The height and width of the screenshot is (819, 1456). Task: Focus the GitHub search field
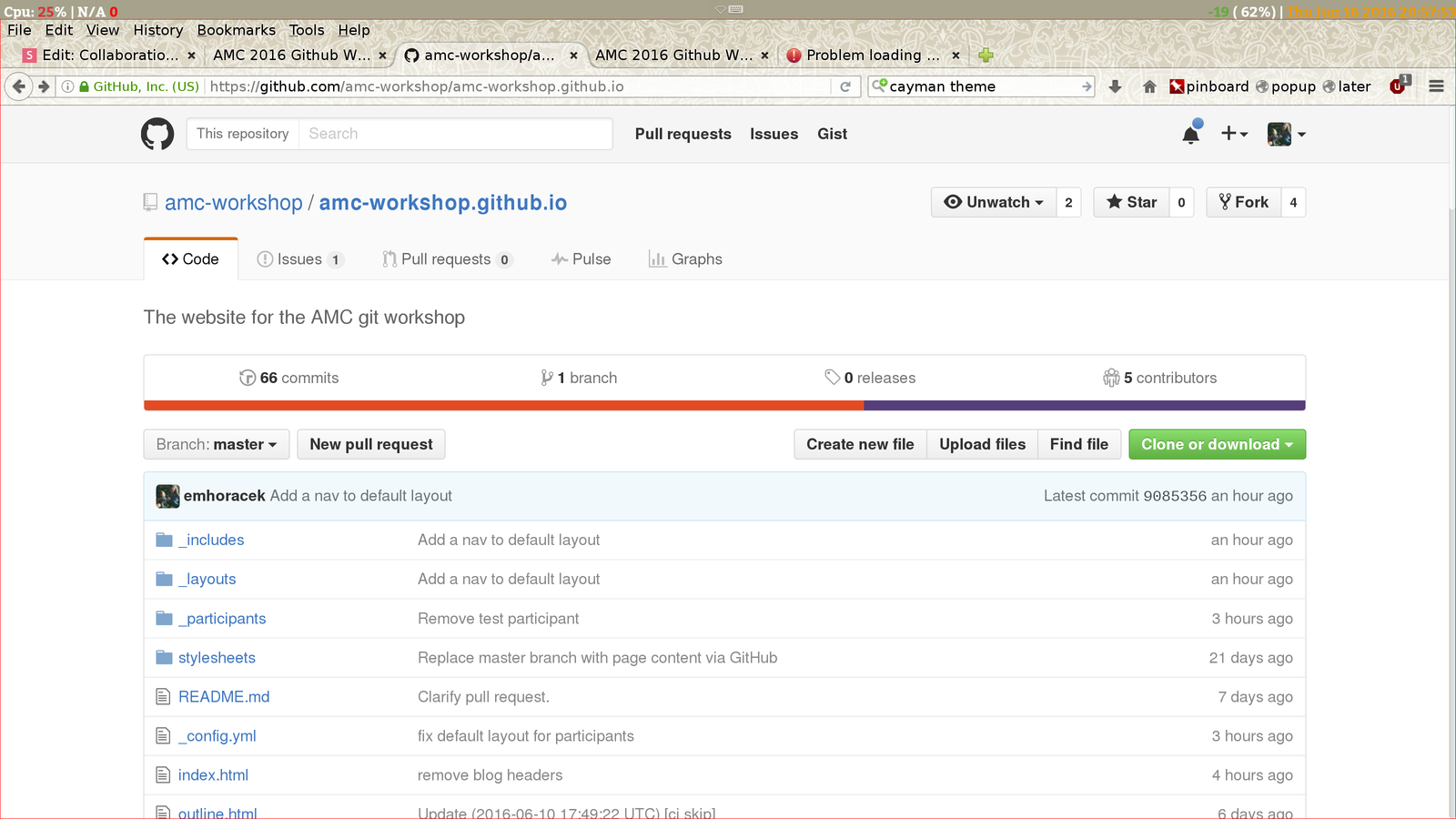click(455, 134)
